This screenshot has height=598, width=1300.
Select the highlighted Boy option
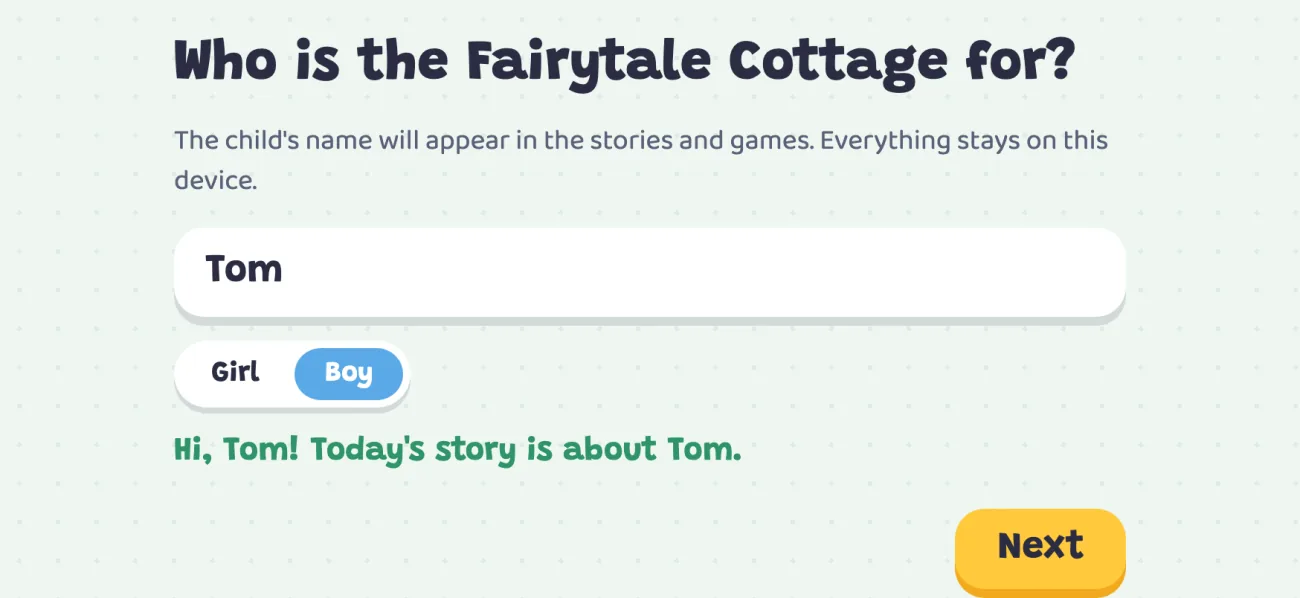348,374
